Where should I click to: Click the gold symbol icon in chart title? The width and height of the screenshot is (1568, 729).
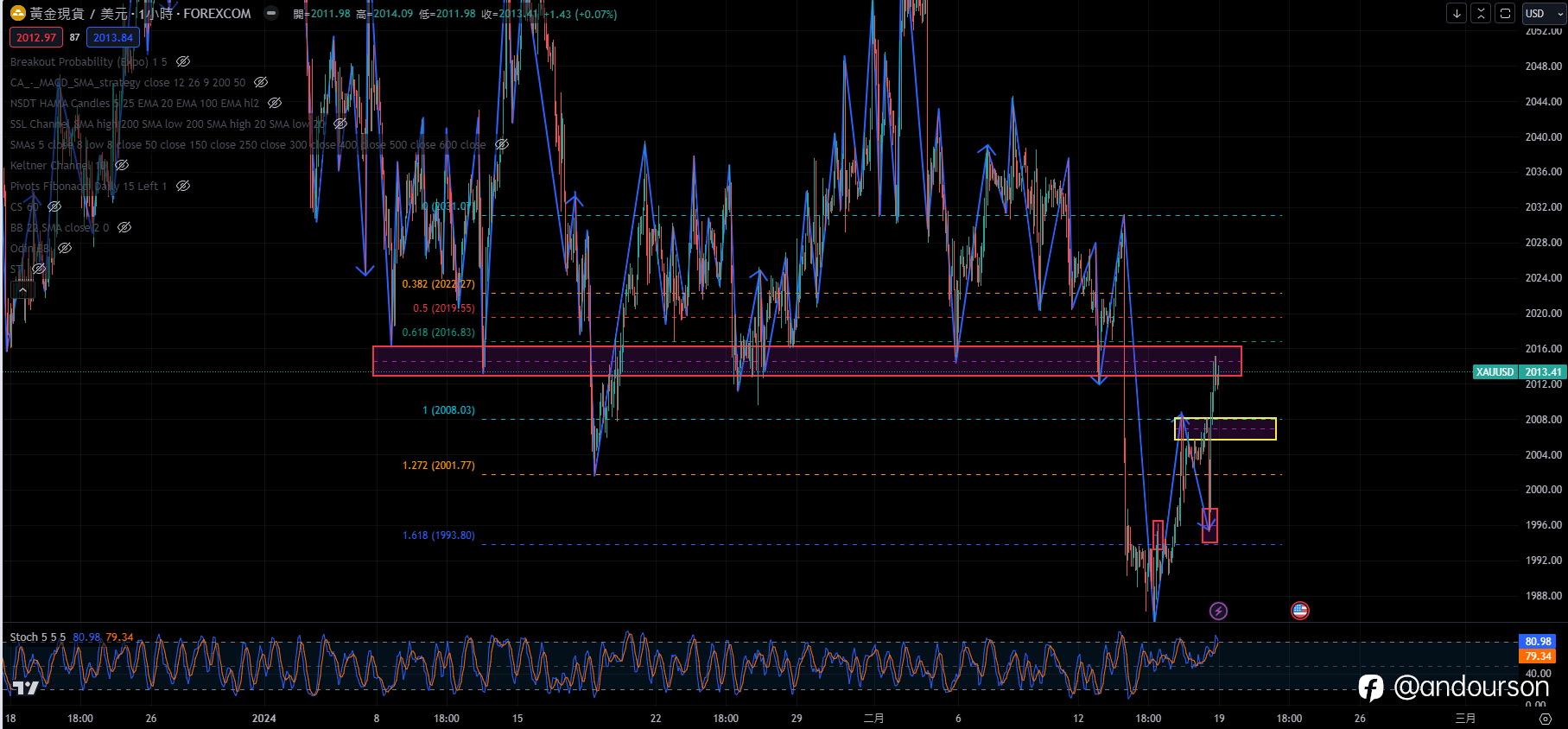(17, 13)
